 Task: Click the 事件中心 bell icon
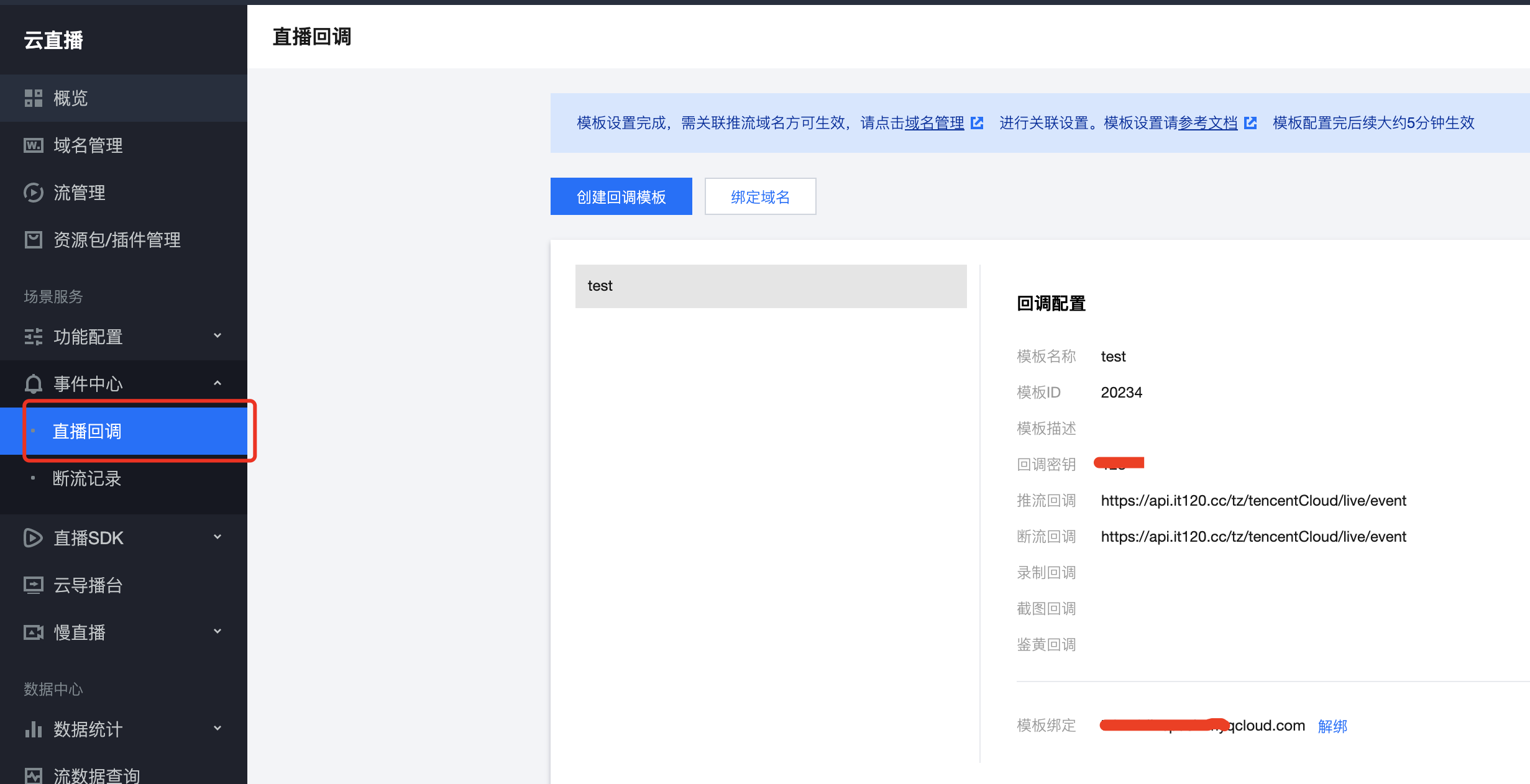pyautogui.click(x=33, y=384)
